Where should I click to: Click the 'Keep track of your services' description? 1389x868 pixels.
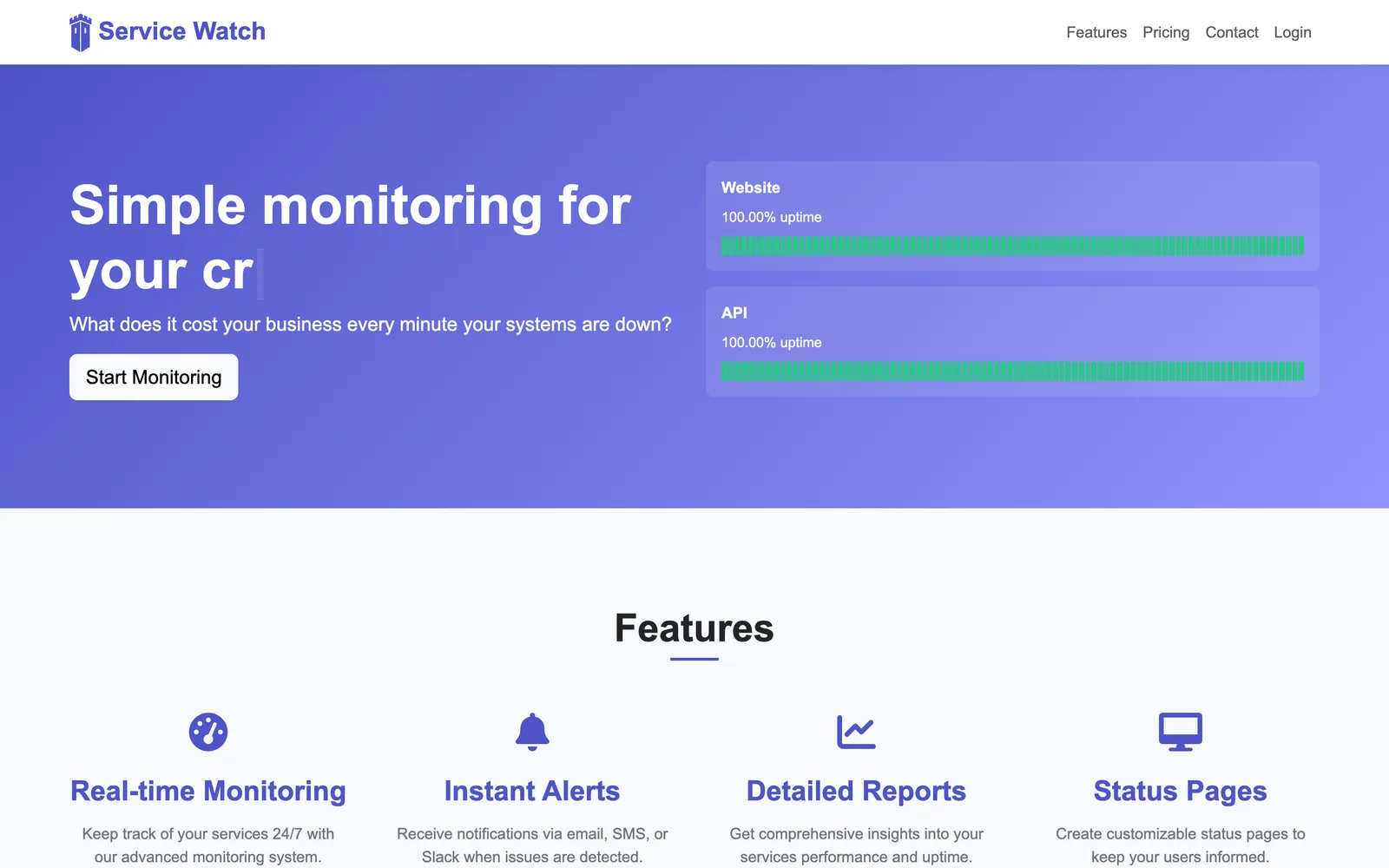pyautogui.click(x=208, y=845)
